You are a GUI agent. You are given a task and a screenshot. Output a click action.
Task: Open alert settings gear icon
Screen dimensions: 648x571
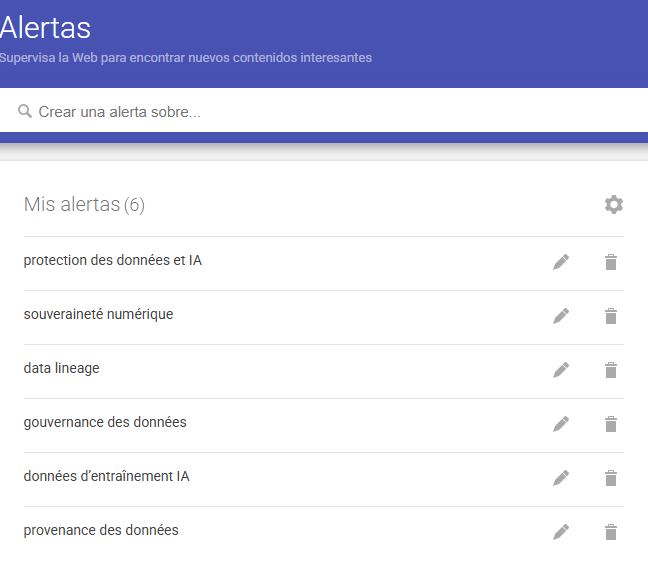(613, 205)
